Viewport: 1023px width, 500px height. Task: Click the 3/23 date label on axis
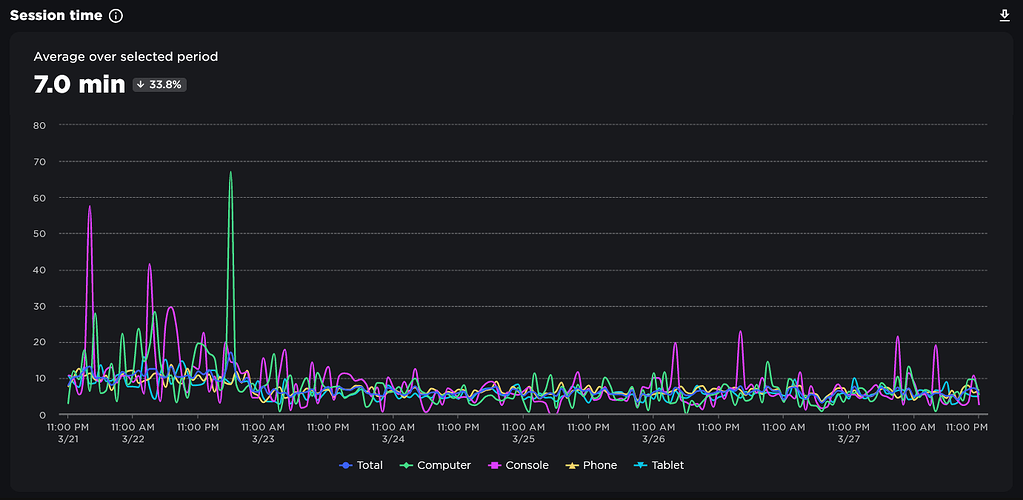(x=263, y=439)
